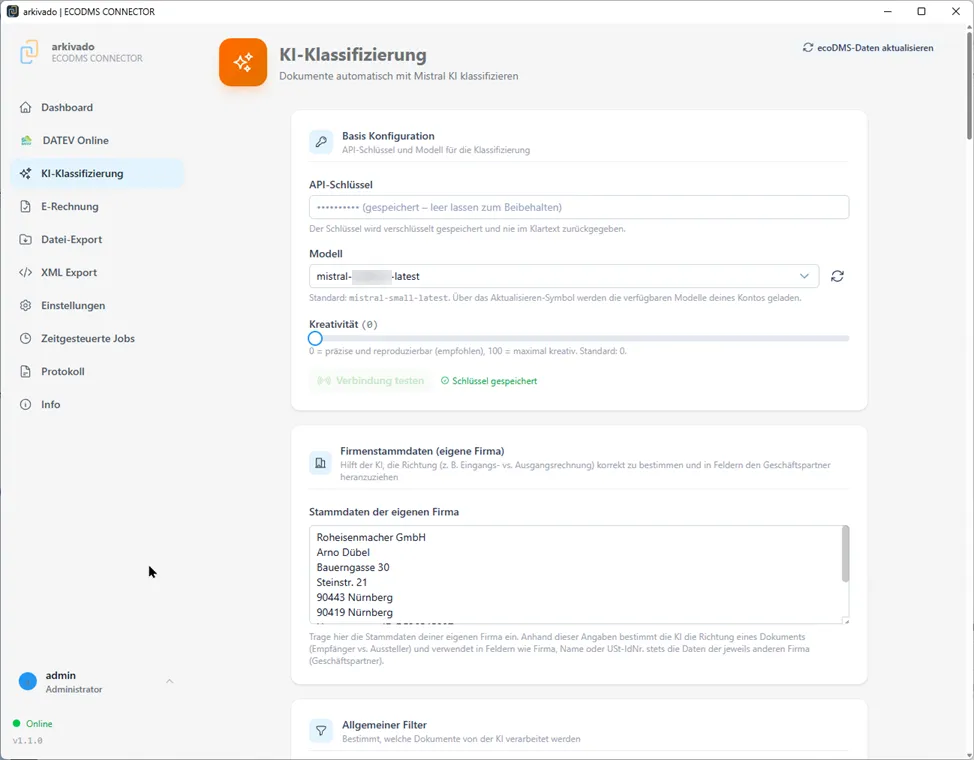Click the Einstellungen gear icon
The height and width of the screenshot is (760, 974).
(25, 305)
